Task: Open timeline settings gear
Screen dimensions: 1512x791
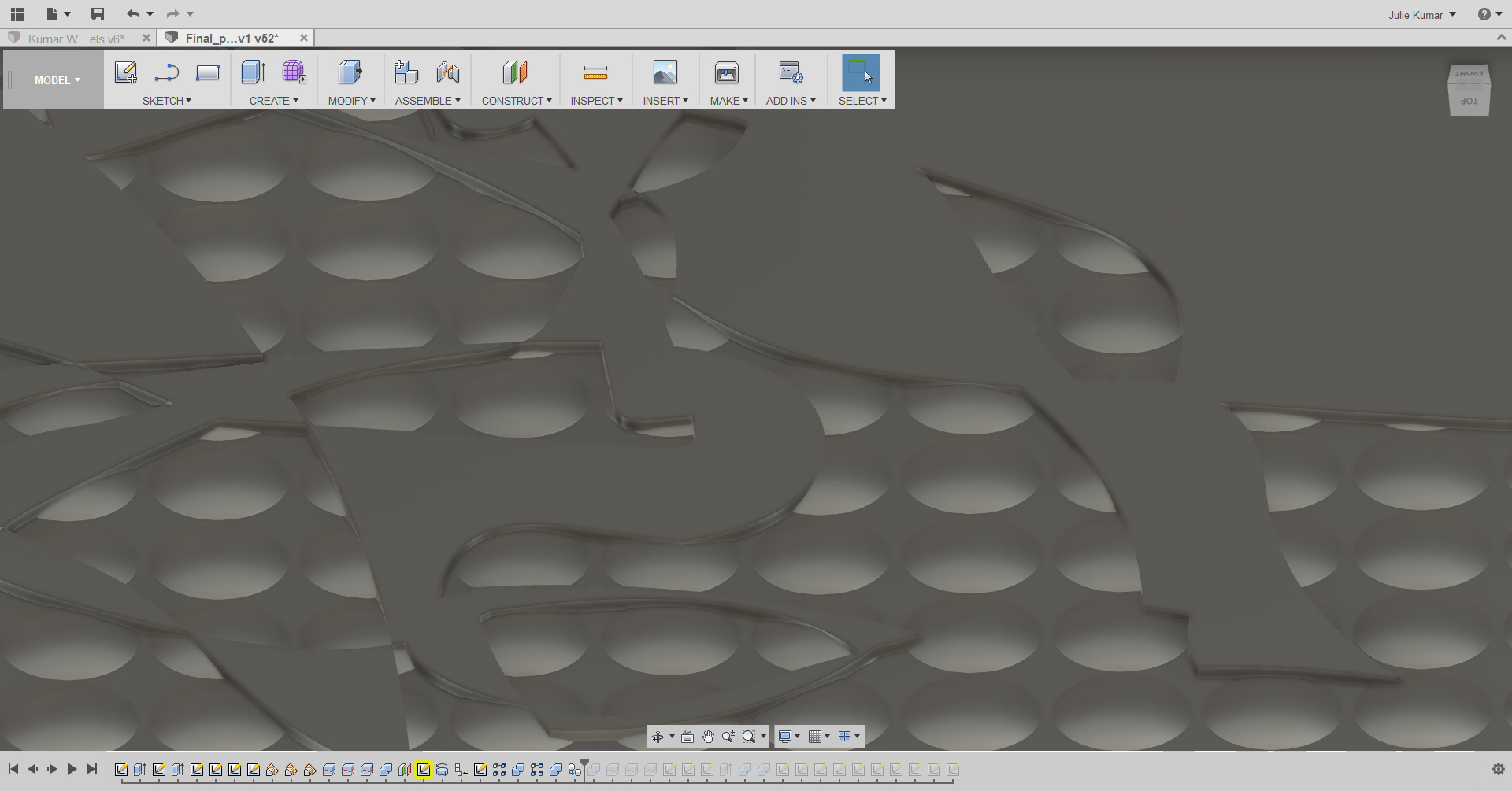Action: pos(1499,770)
